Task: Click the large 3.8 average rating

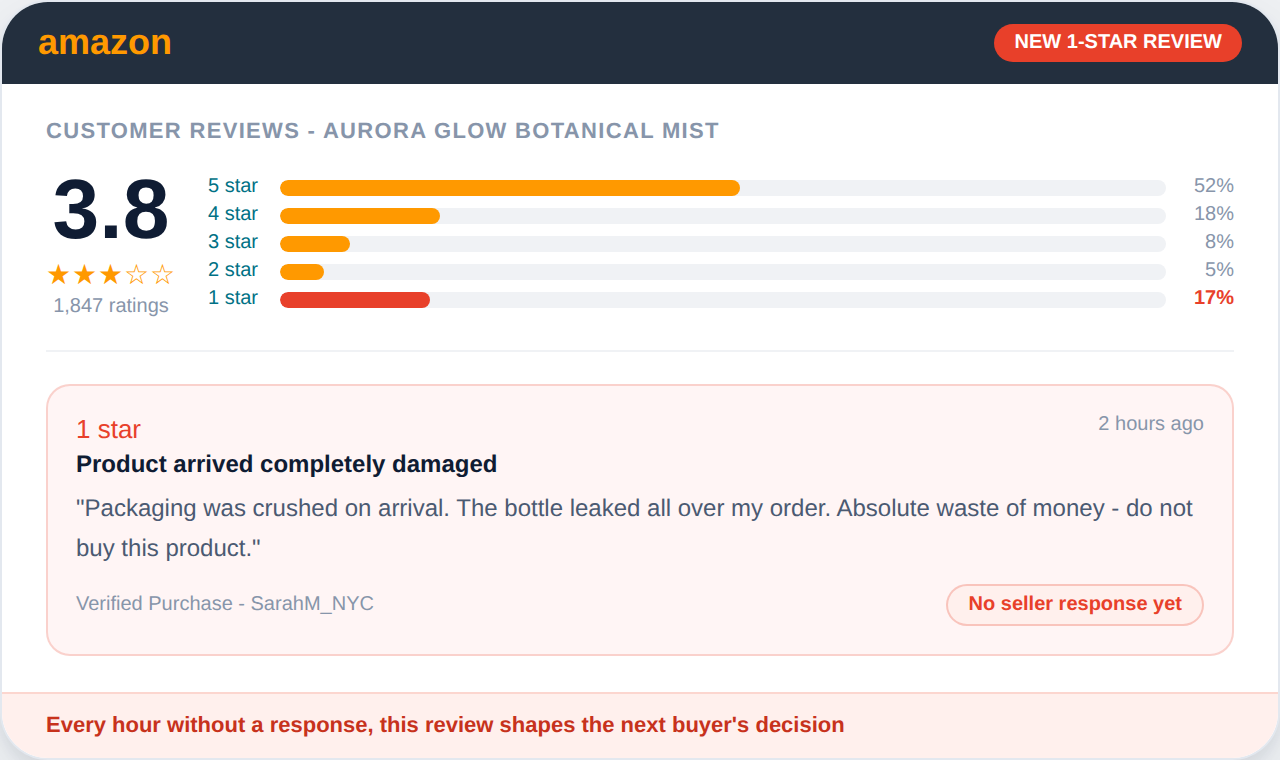Action: (x=110, y=210)
